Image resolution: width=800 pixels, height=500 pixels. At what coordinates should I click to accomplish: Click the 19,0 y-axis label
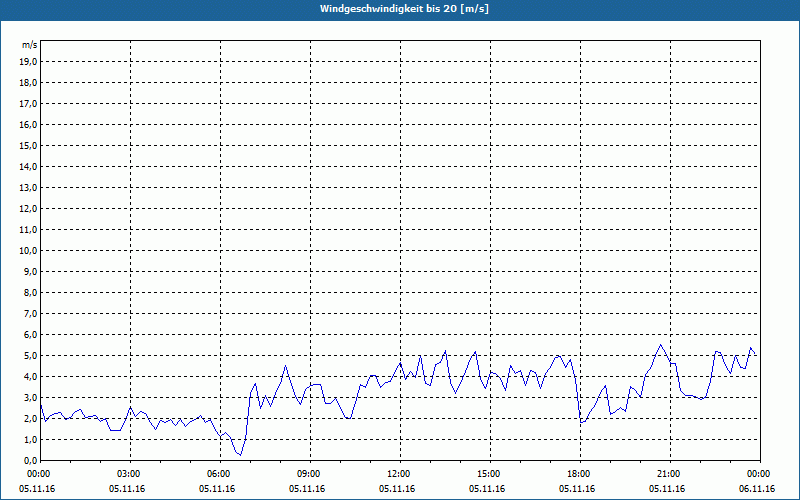click(28, 62)
